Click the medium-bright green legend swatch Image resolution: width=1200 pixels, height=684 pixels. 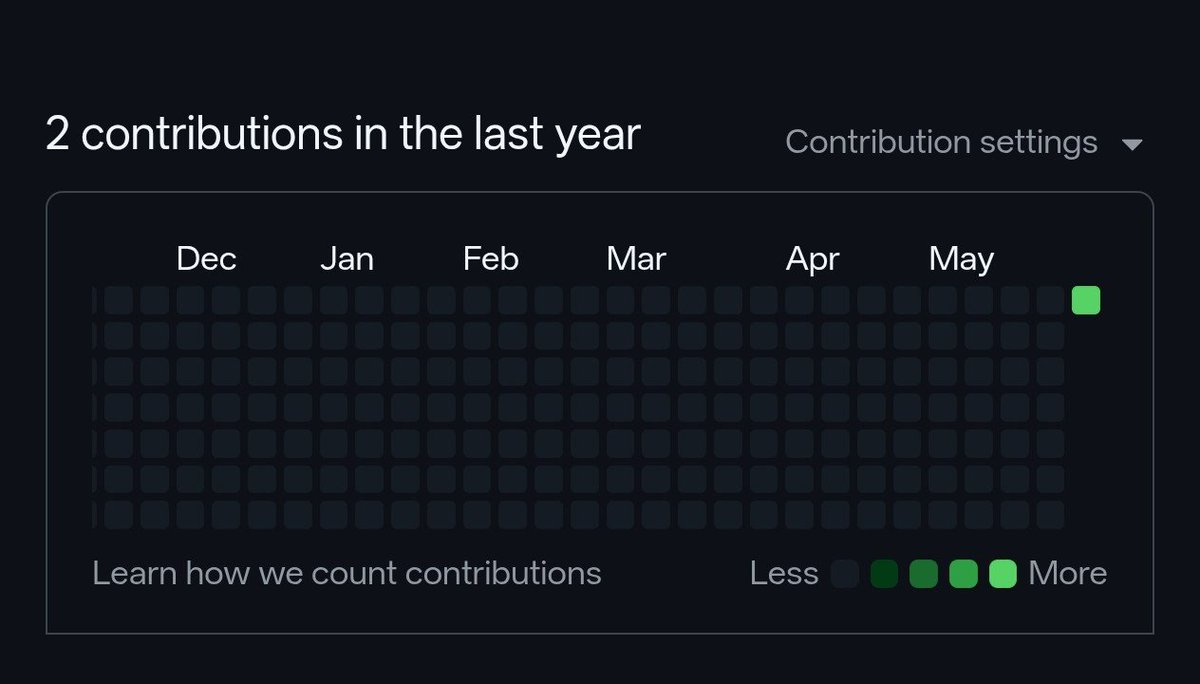[x=963, y=574]
